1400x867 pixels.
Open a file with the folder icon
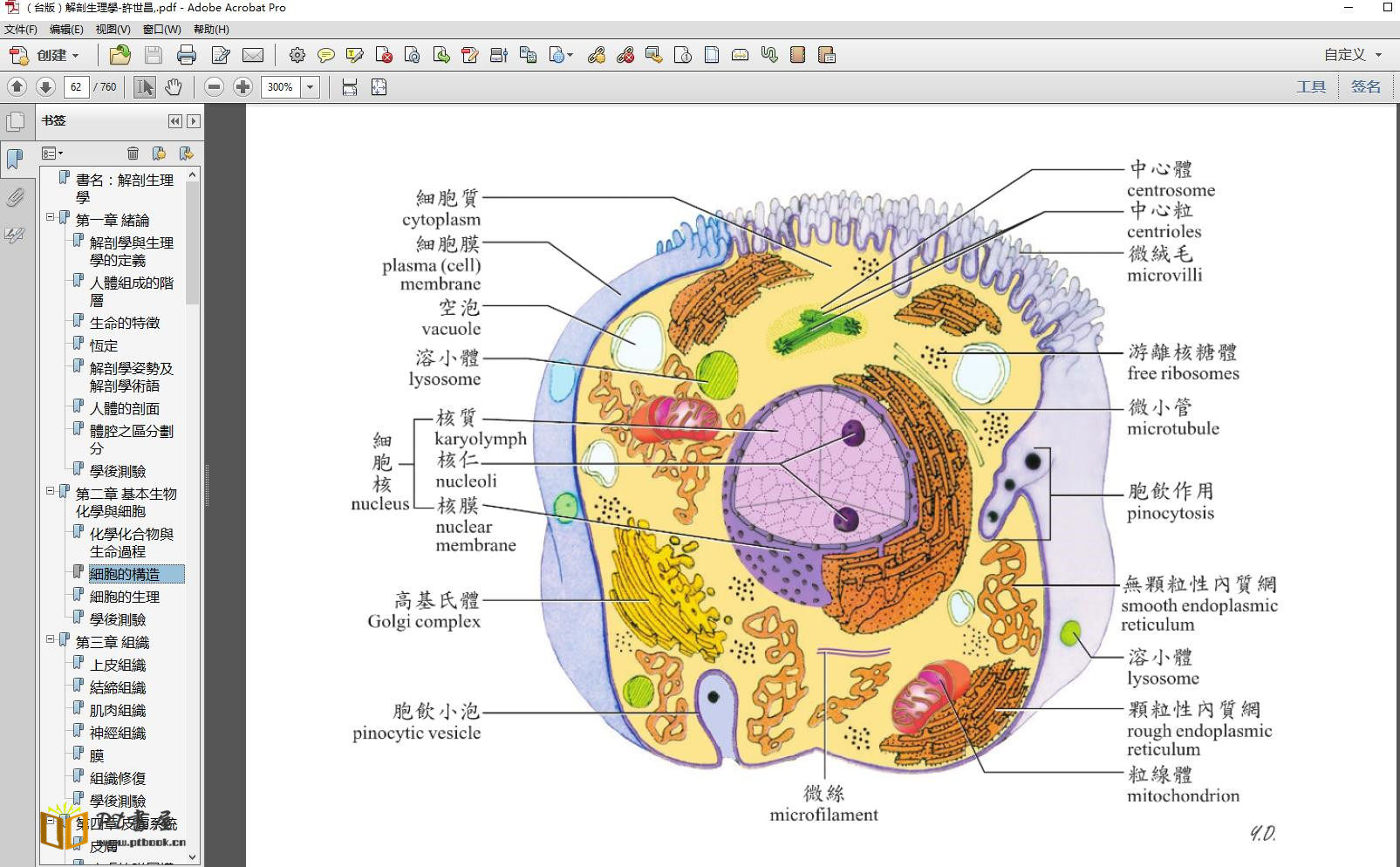pyautogui.click(x=120, y=55)
